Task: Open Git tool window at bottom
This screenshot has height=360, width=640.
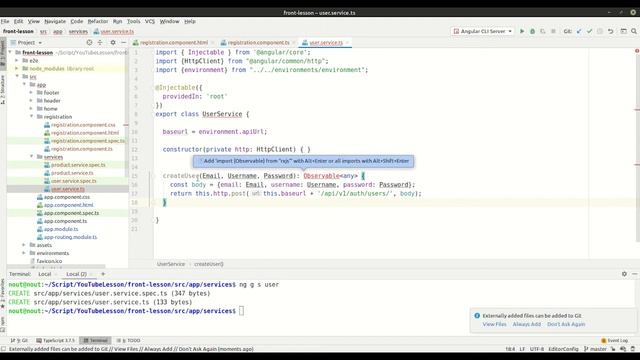Action: pyautogui.click(x=19, y=340)
